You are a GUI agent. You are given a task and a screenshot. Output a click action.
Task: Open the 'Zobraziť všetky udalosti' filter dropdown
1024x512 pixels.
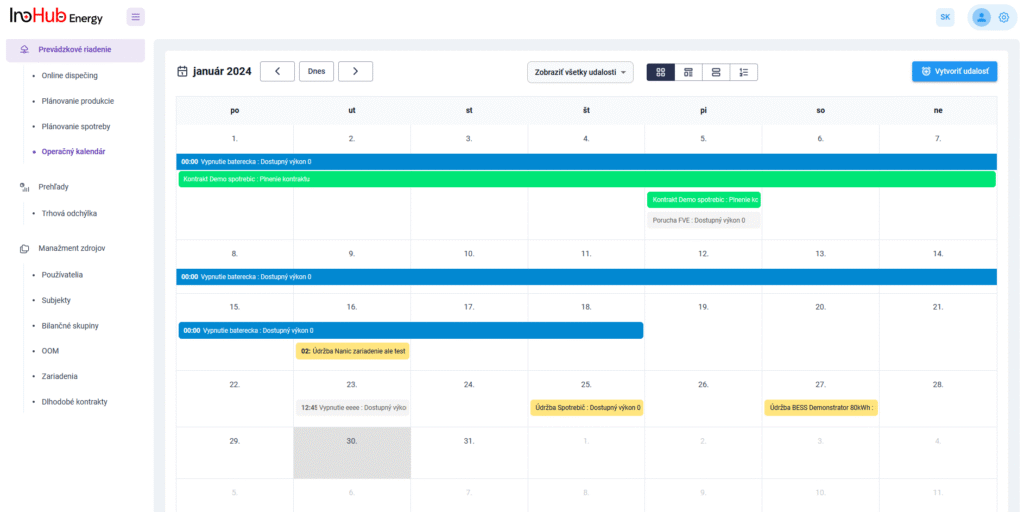tap(580, 72)
